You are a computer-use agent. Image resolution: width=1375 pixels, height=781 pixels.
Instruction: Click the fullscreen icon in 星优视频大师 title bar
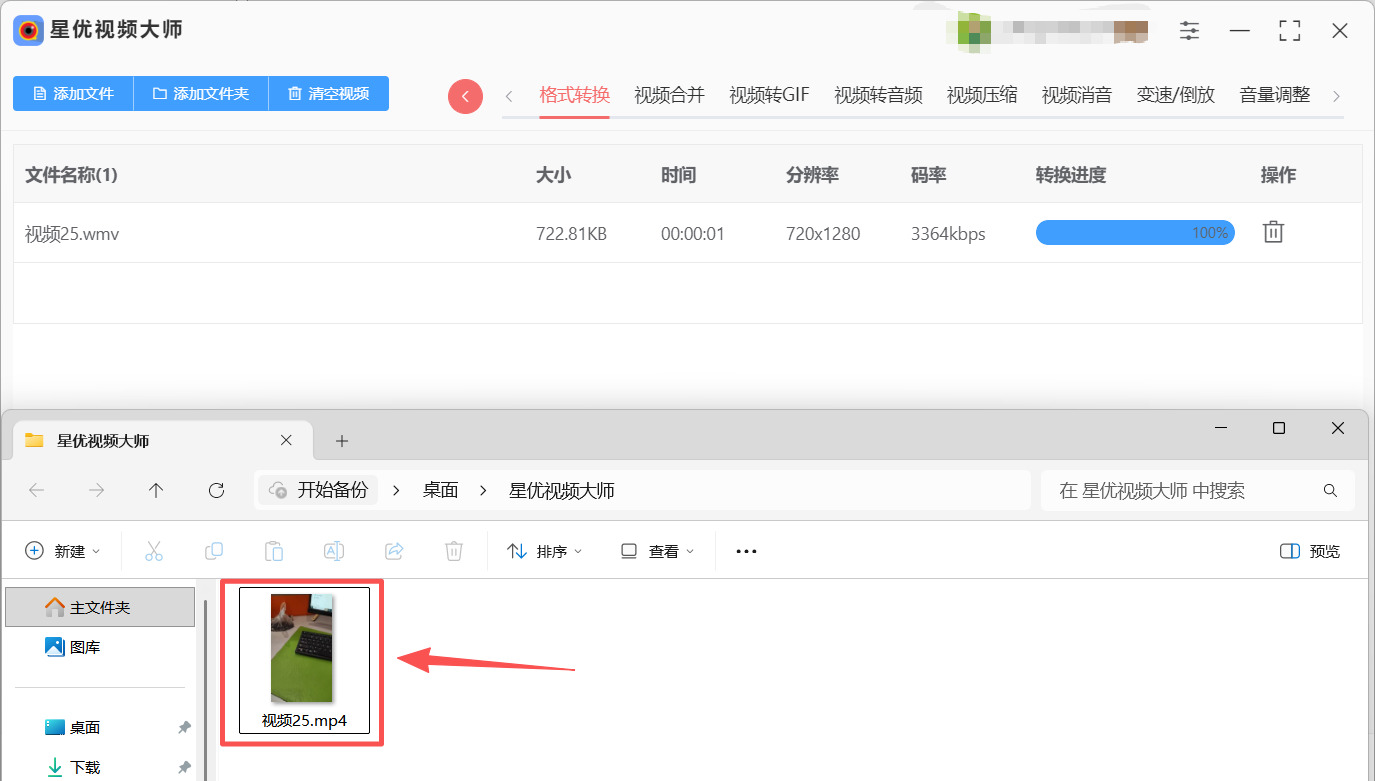point(1290,30)
